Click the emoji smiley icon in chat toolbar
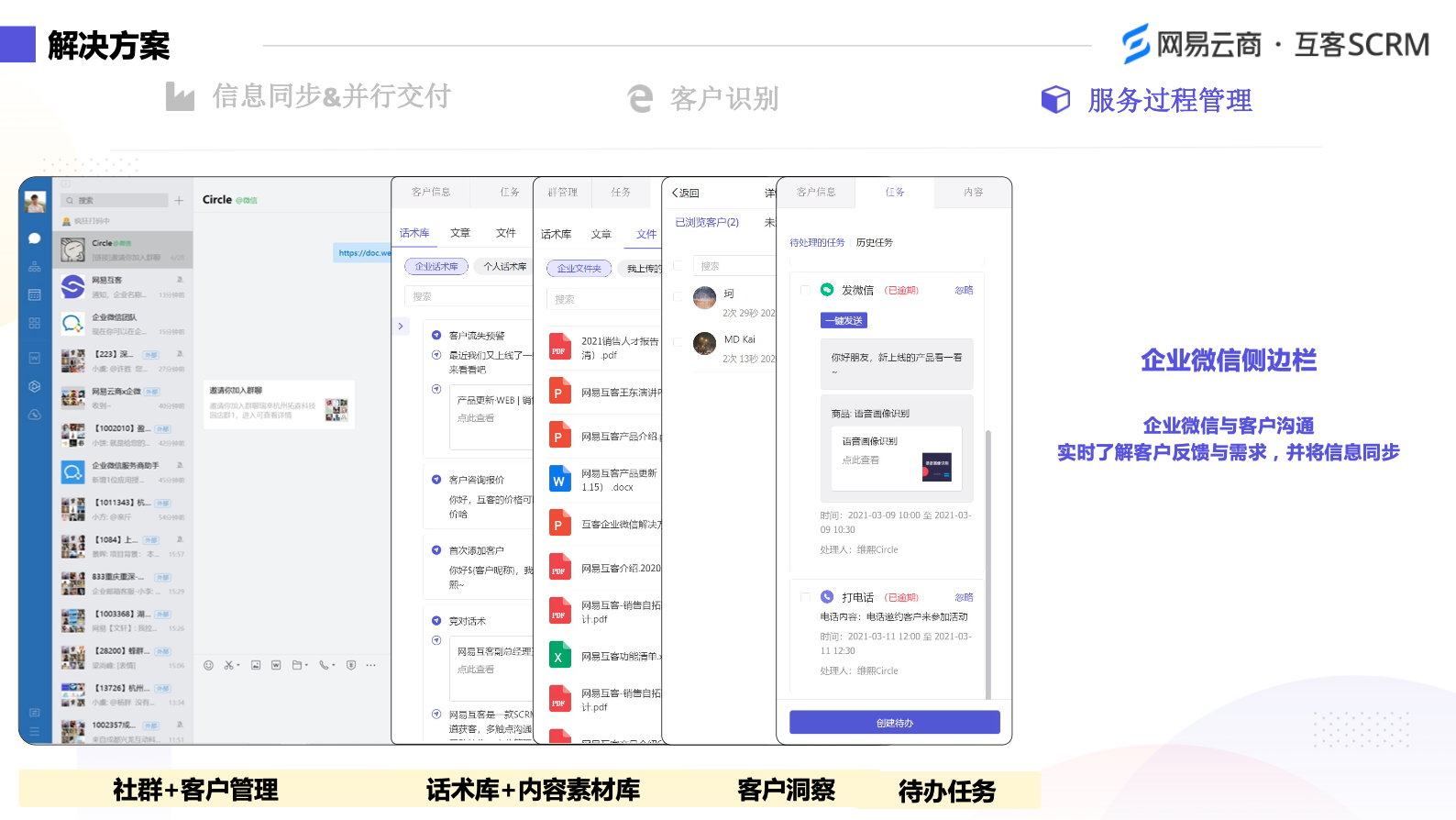 coord(209,665)
